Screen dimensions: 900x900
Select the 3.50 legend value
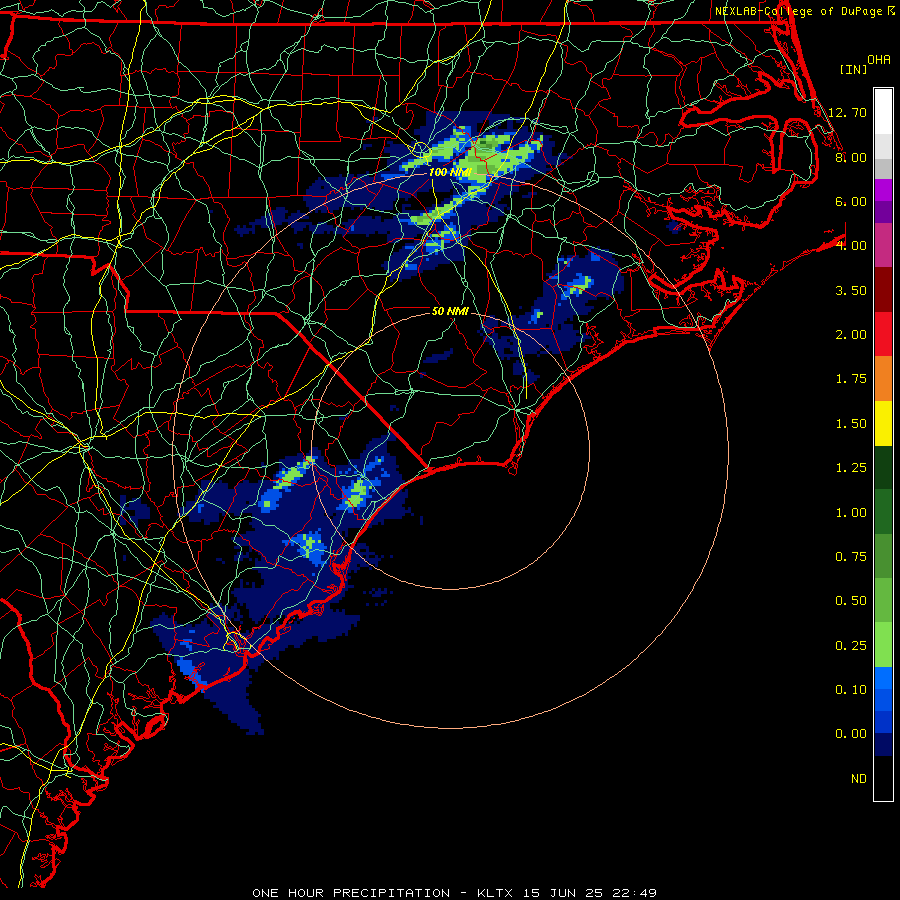[x=850, y=290]
